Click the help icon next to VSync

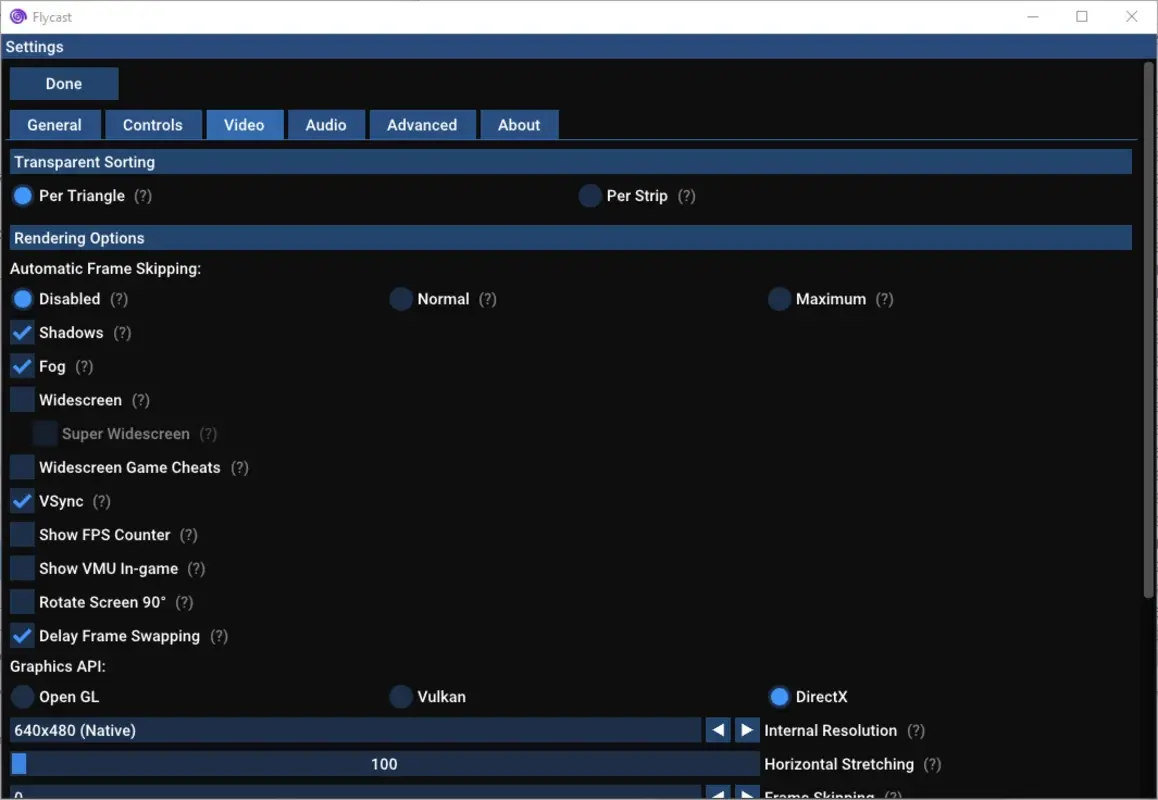pyautogui.click(x=101, y=500)
